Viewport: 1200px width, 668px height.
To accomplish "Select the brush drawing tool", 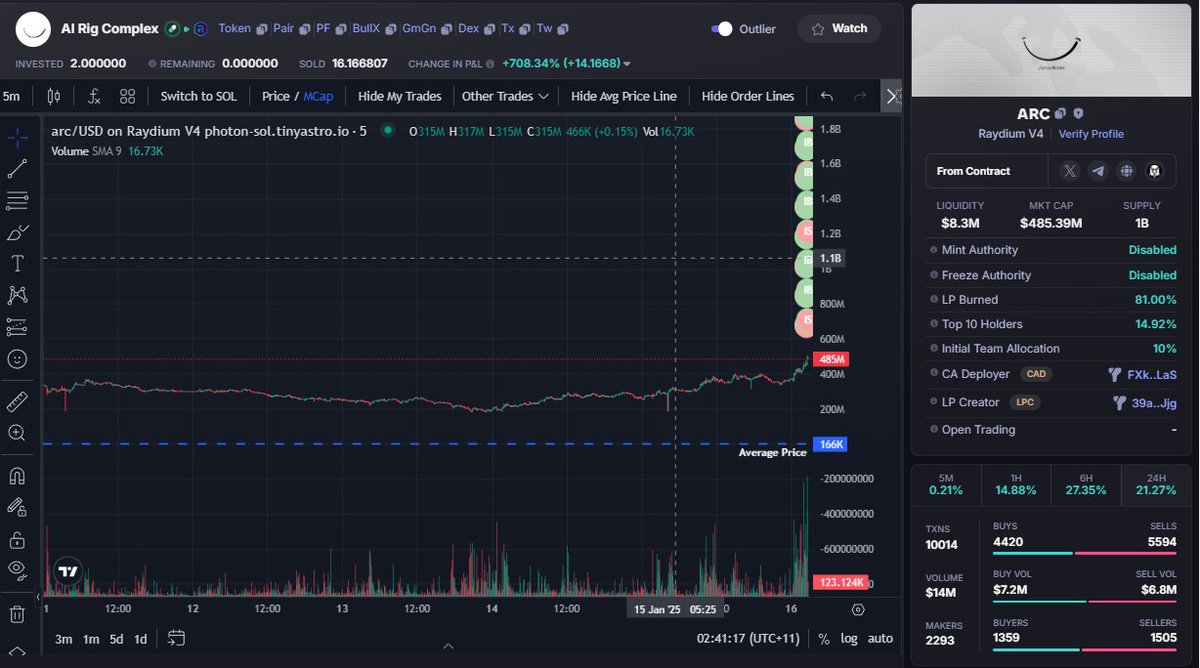I will pos(17,232).
